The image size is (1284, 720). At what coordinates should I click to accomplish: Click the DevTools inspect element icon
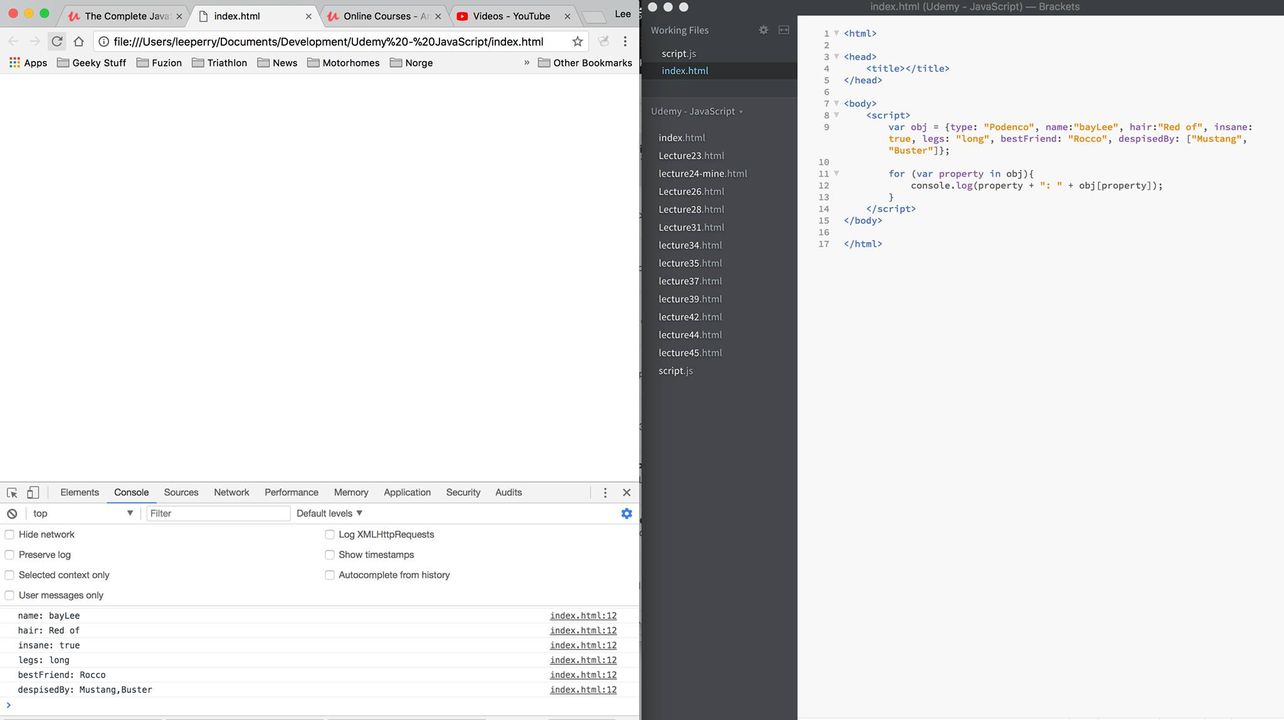(12, 493)
